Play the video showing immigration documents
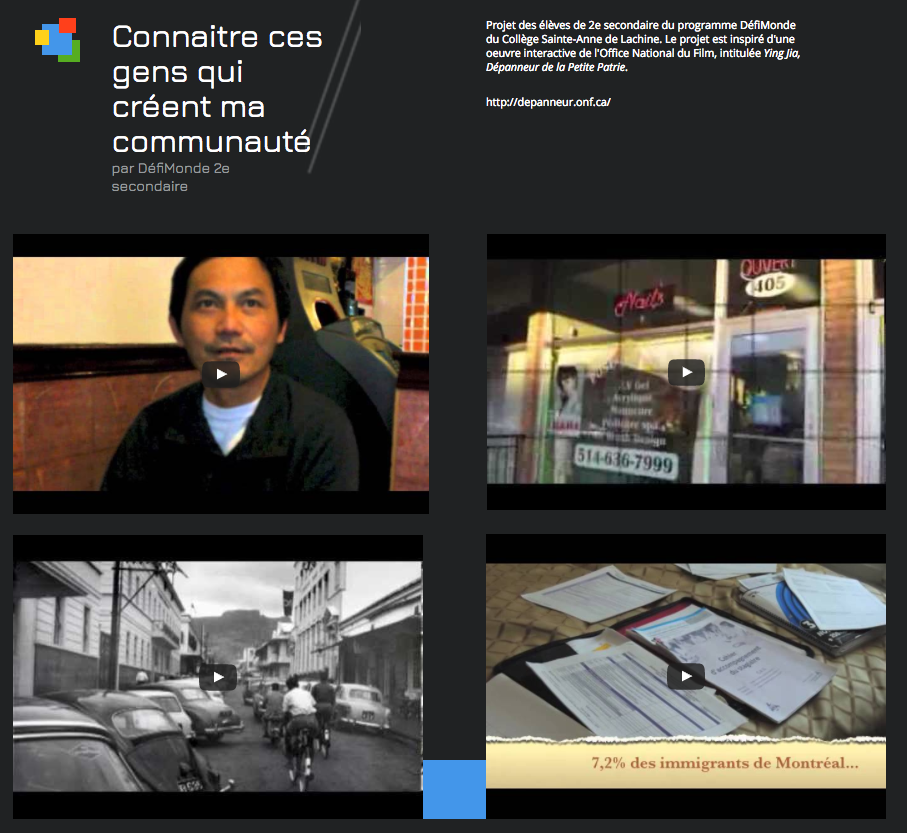 click(686, 676)
